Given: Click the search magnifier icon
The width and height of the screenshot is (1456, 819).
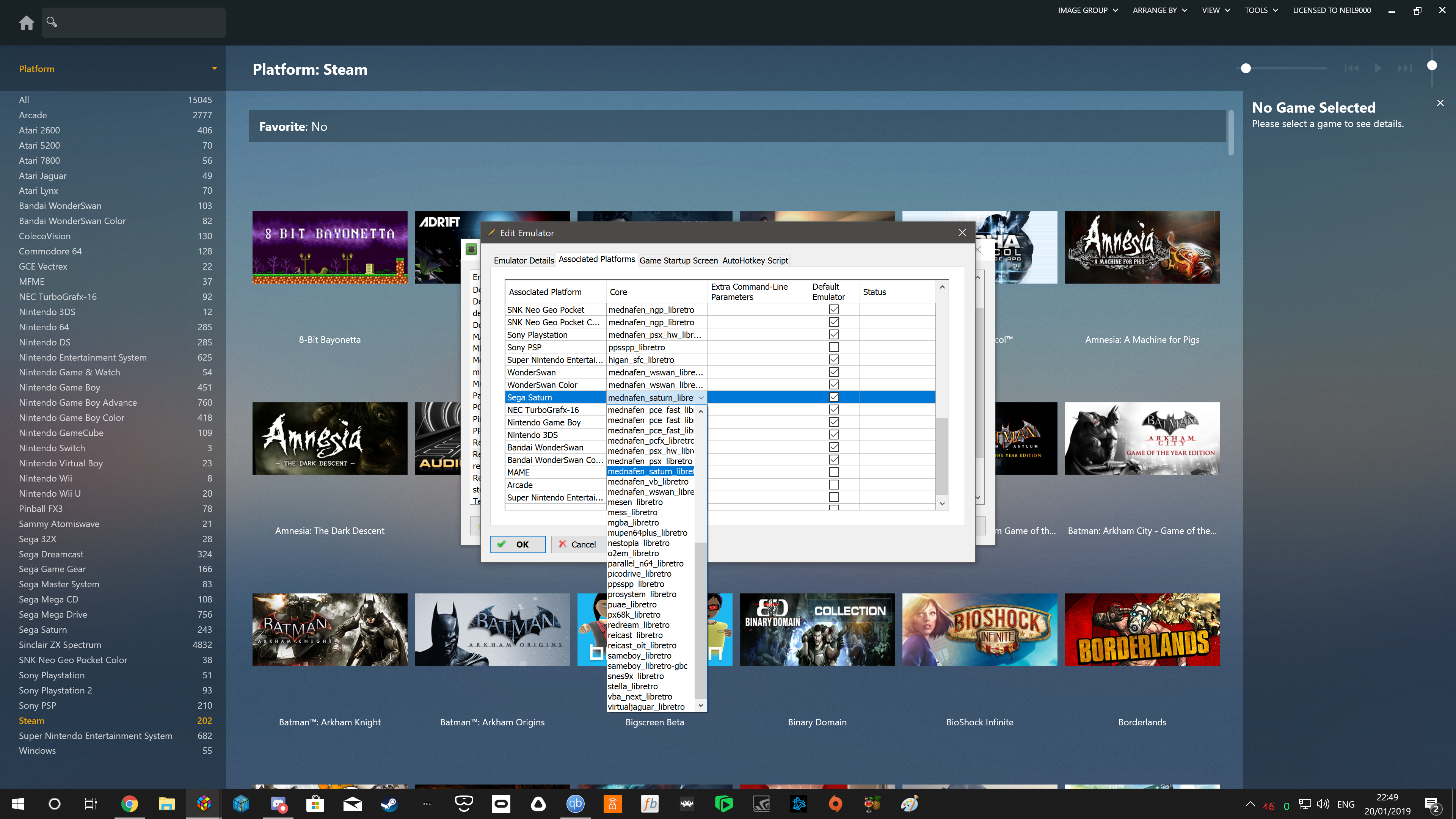Looking at the screenshot, I should [52, 22].
